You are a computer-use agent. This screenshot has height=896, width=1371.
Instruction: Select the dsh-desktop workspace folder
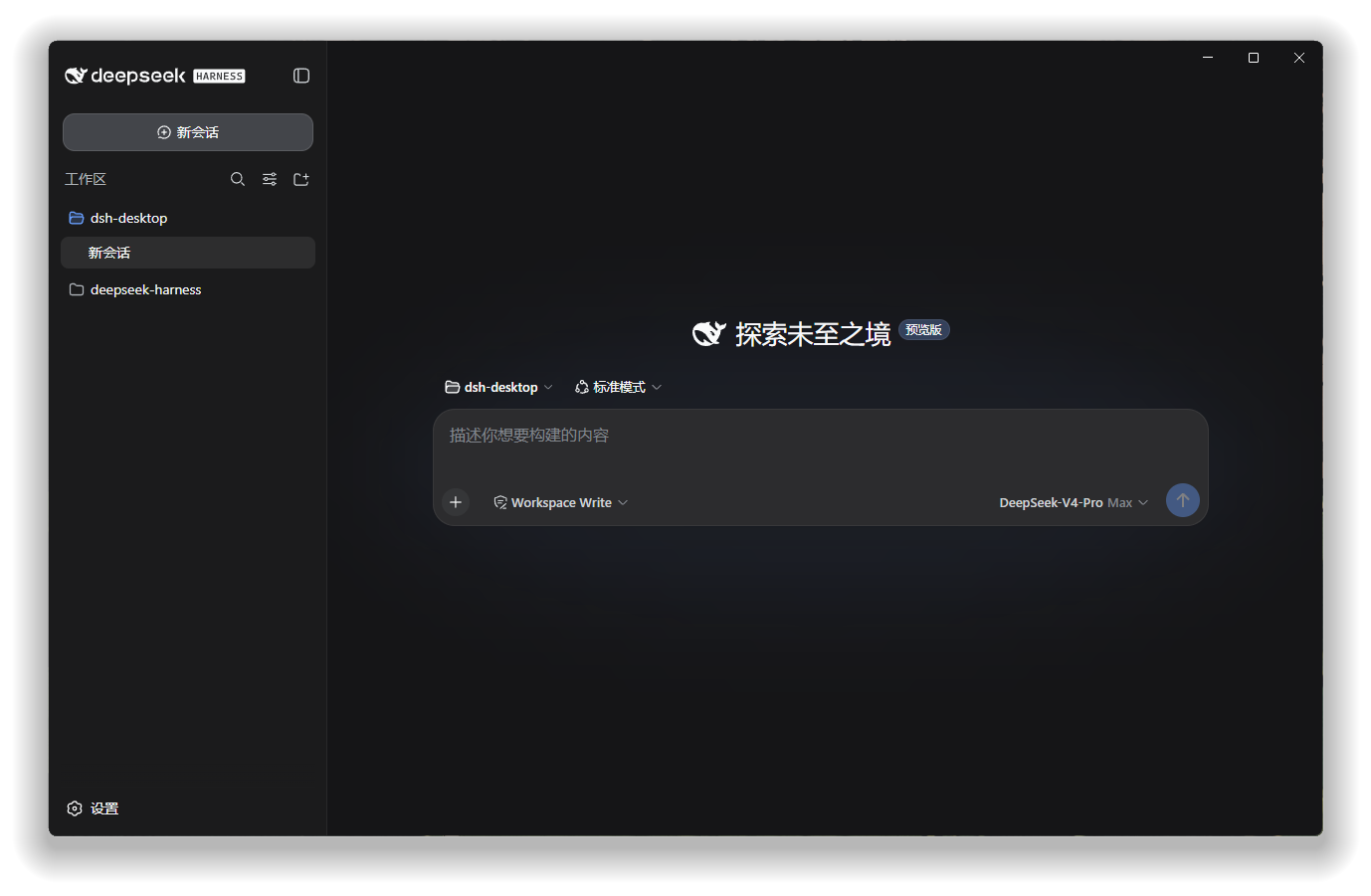coord(188,218)
